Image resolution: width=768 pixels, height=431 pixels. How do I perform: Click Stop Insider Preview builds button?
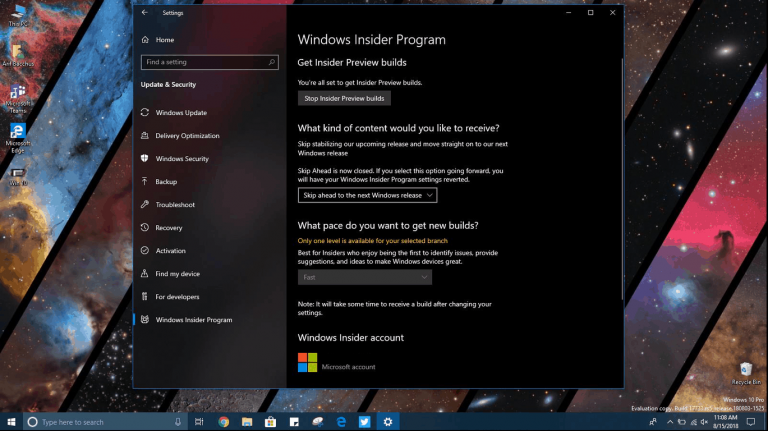pyautogui.click(x=344, y=98)
